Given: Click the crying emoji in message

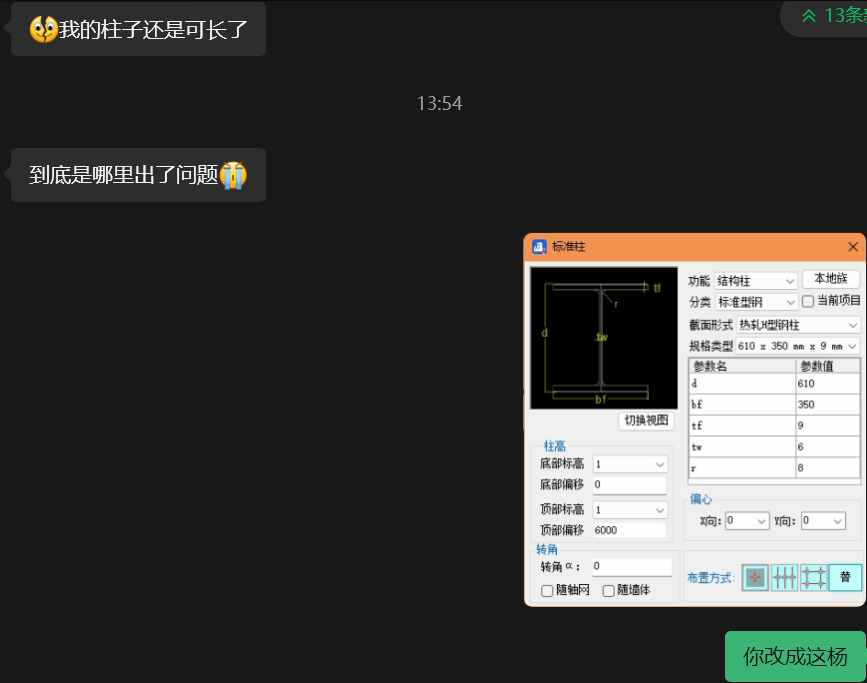Looking at the screenshot, I should [x=234, y=176].
